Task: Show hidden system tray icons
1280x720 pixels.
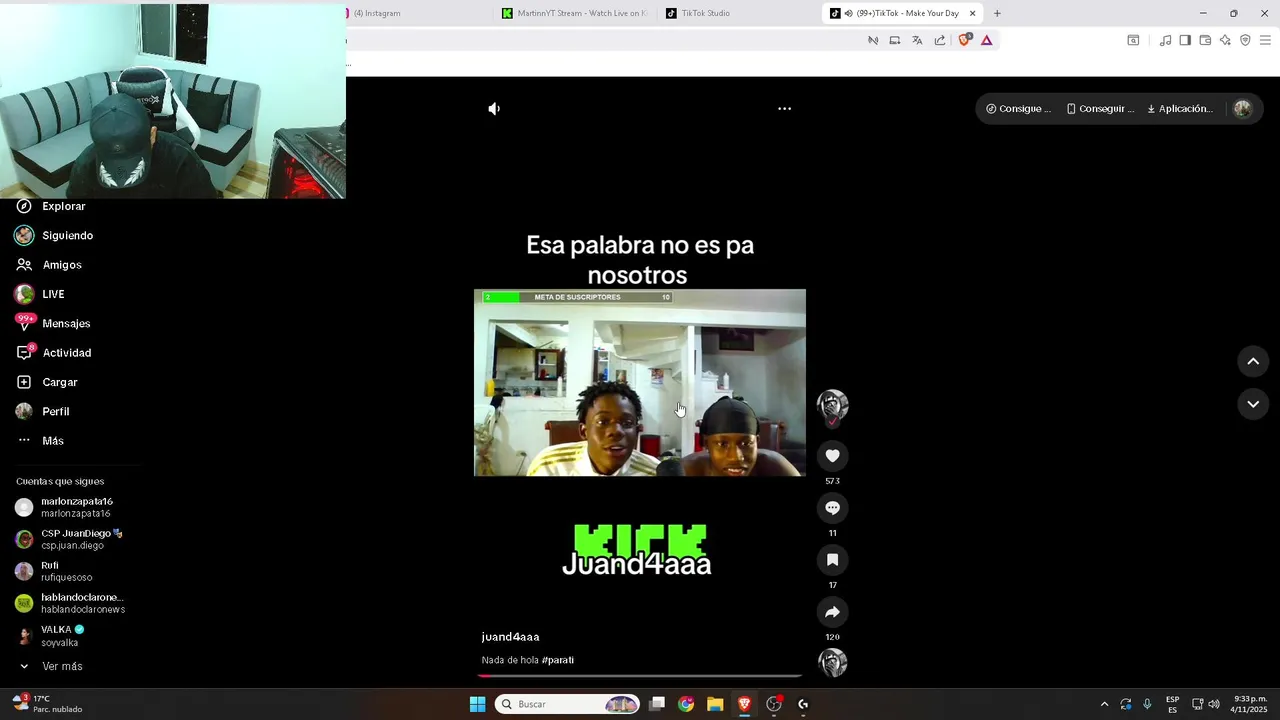Action: (1104, 704)
